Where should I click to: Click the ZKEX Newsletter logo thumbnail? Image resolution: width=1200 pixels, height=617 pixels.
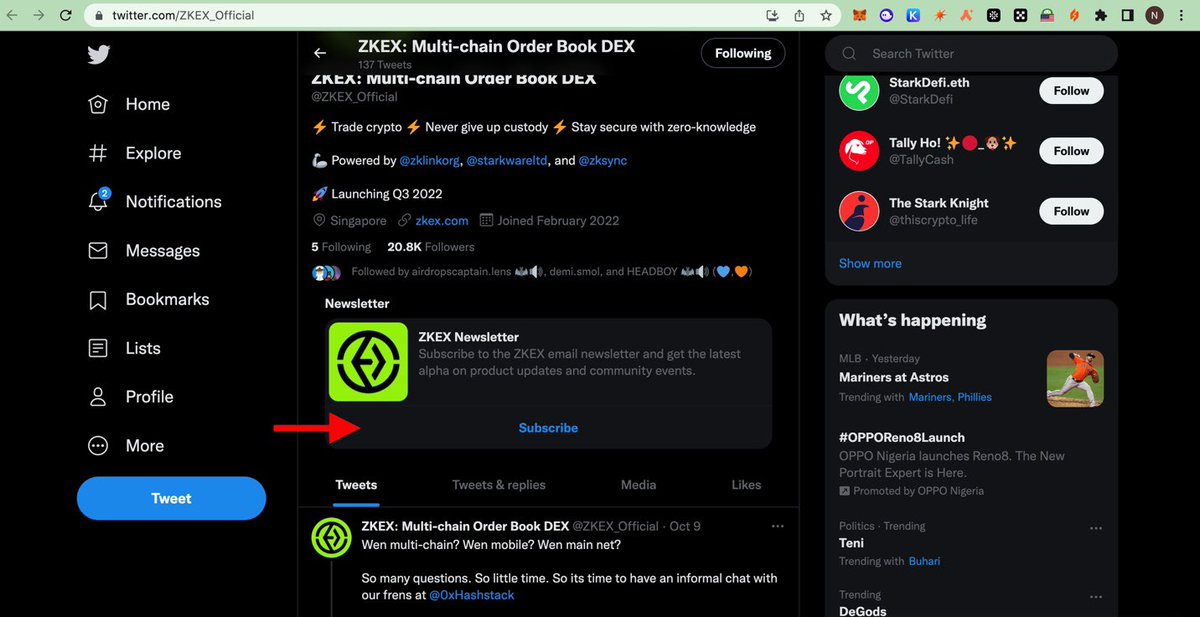[368, 362]
